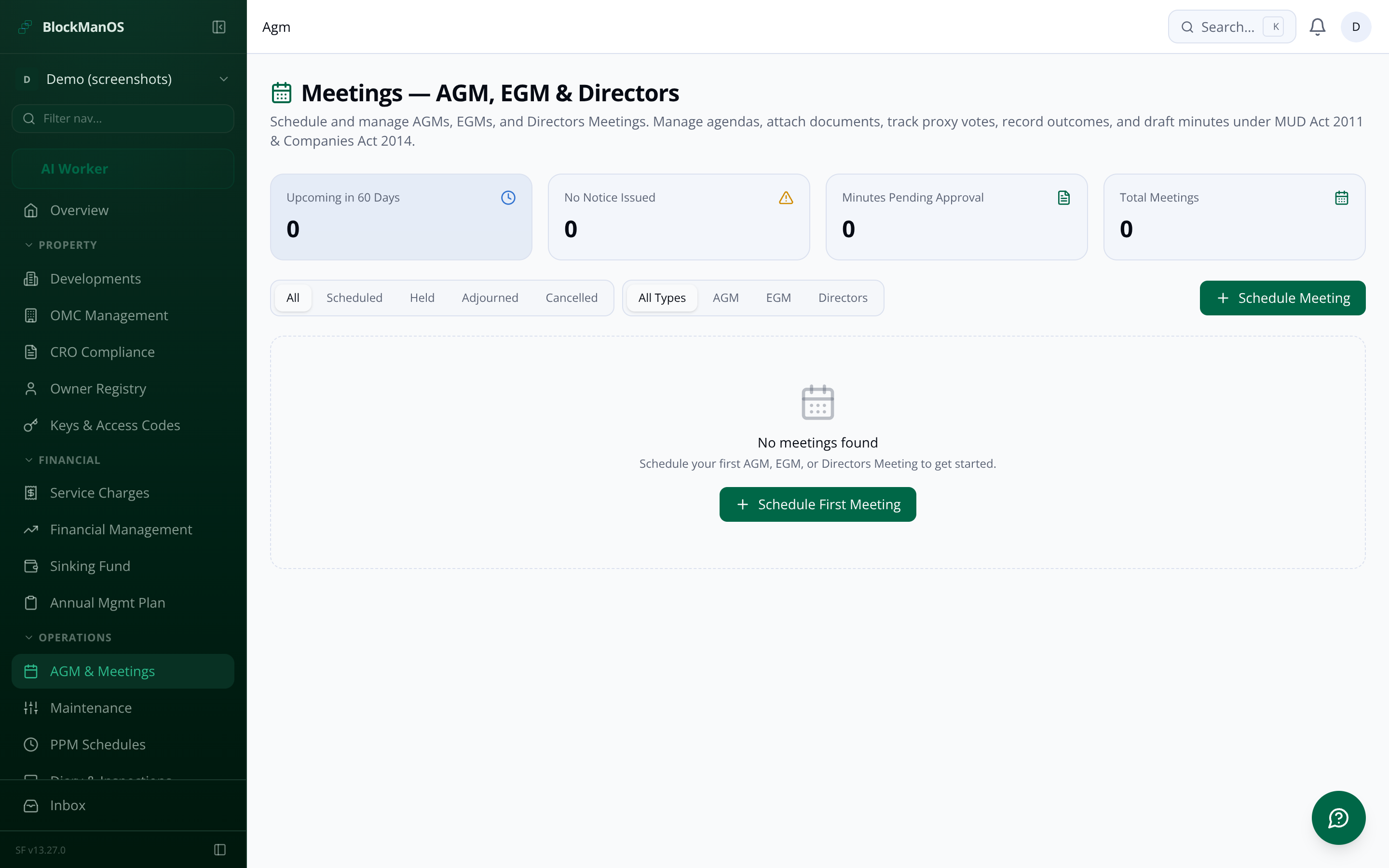Click the Financial Management trend icon

click(31, 530)
